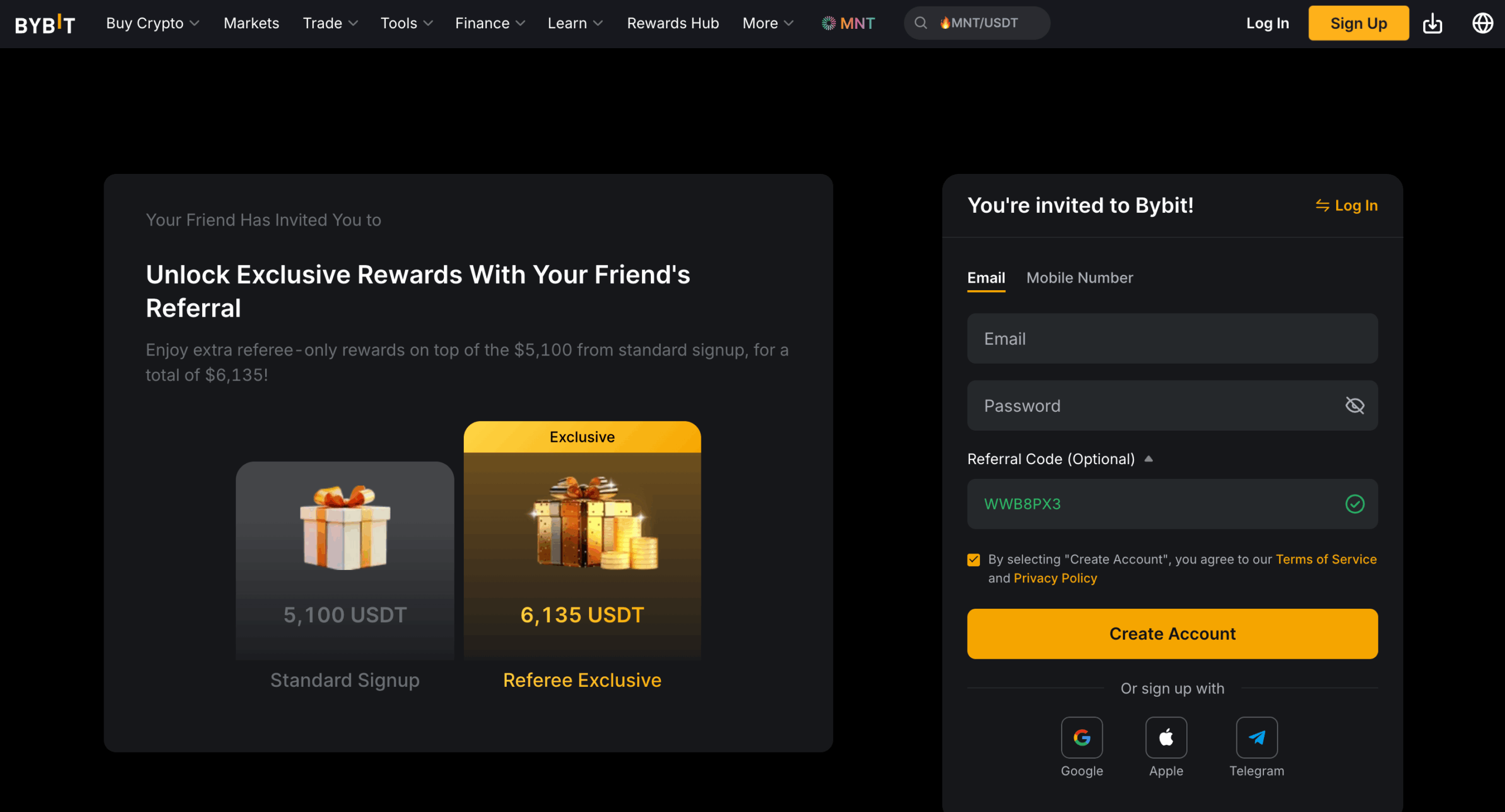Screen dimensions: 1505x812
Task: Expand the Buy Crypto dropdown
Action: (x=152, y=24)
